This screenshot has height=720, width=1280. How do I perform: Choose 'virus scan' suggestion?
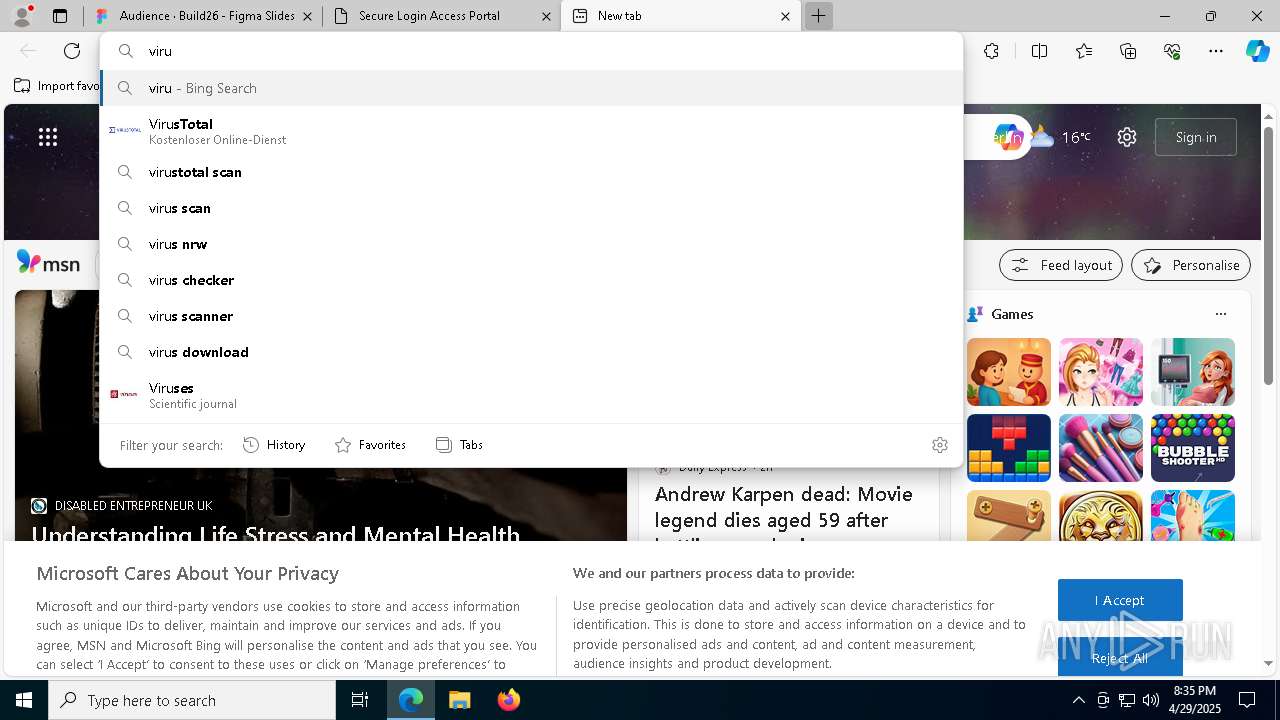[x=531, y=208]
